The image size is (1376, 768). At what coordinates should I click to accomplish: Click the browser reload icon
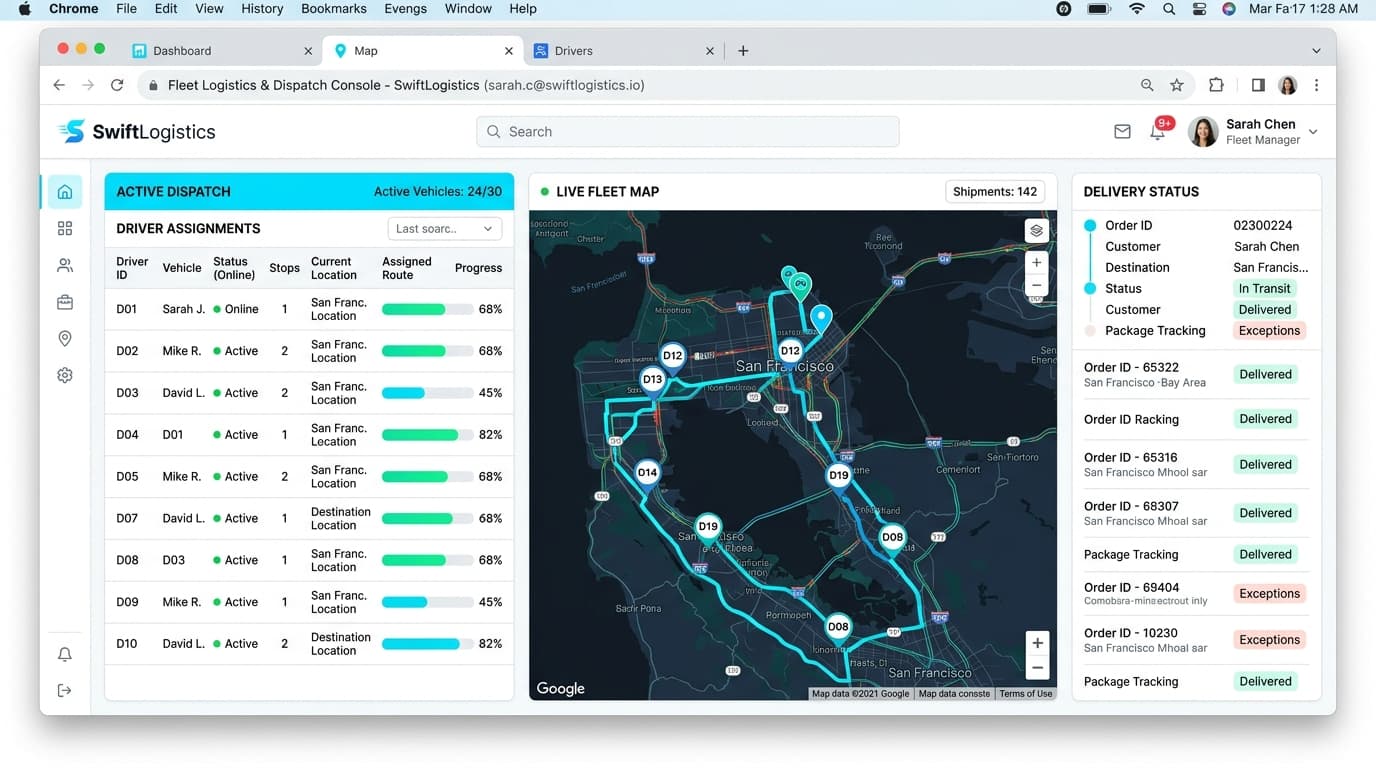pyautogui.click(x=117, y=85)
